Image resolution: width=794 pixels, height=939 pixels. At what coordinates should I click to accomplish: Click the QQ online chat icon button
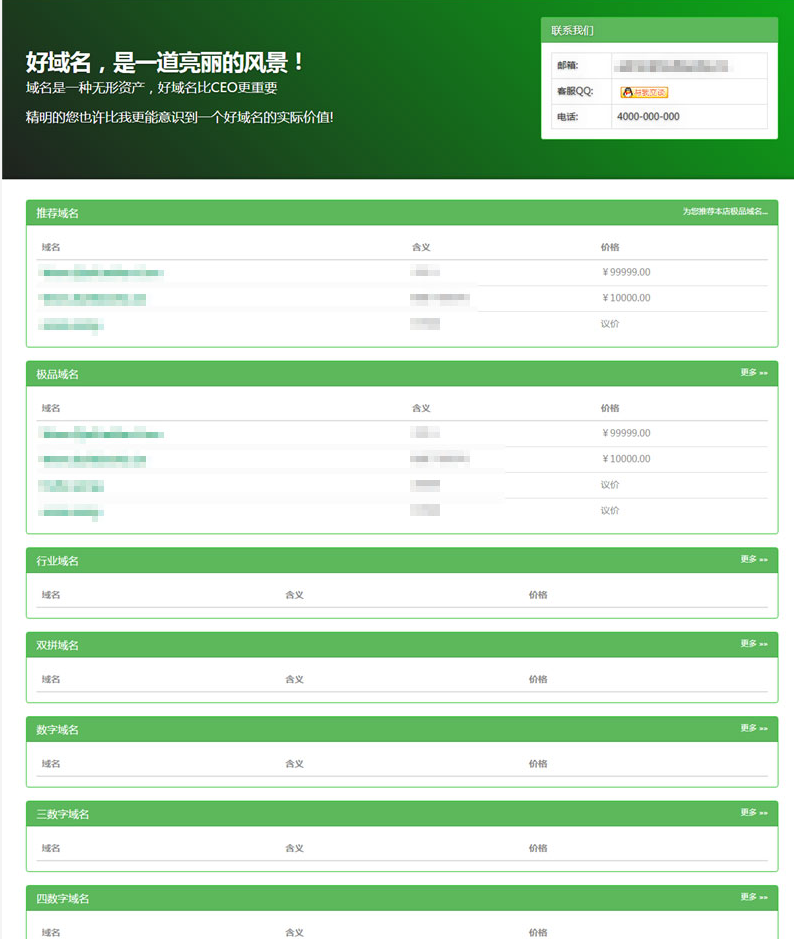[x=644, y=92]
